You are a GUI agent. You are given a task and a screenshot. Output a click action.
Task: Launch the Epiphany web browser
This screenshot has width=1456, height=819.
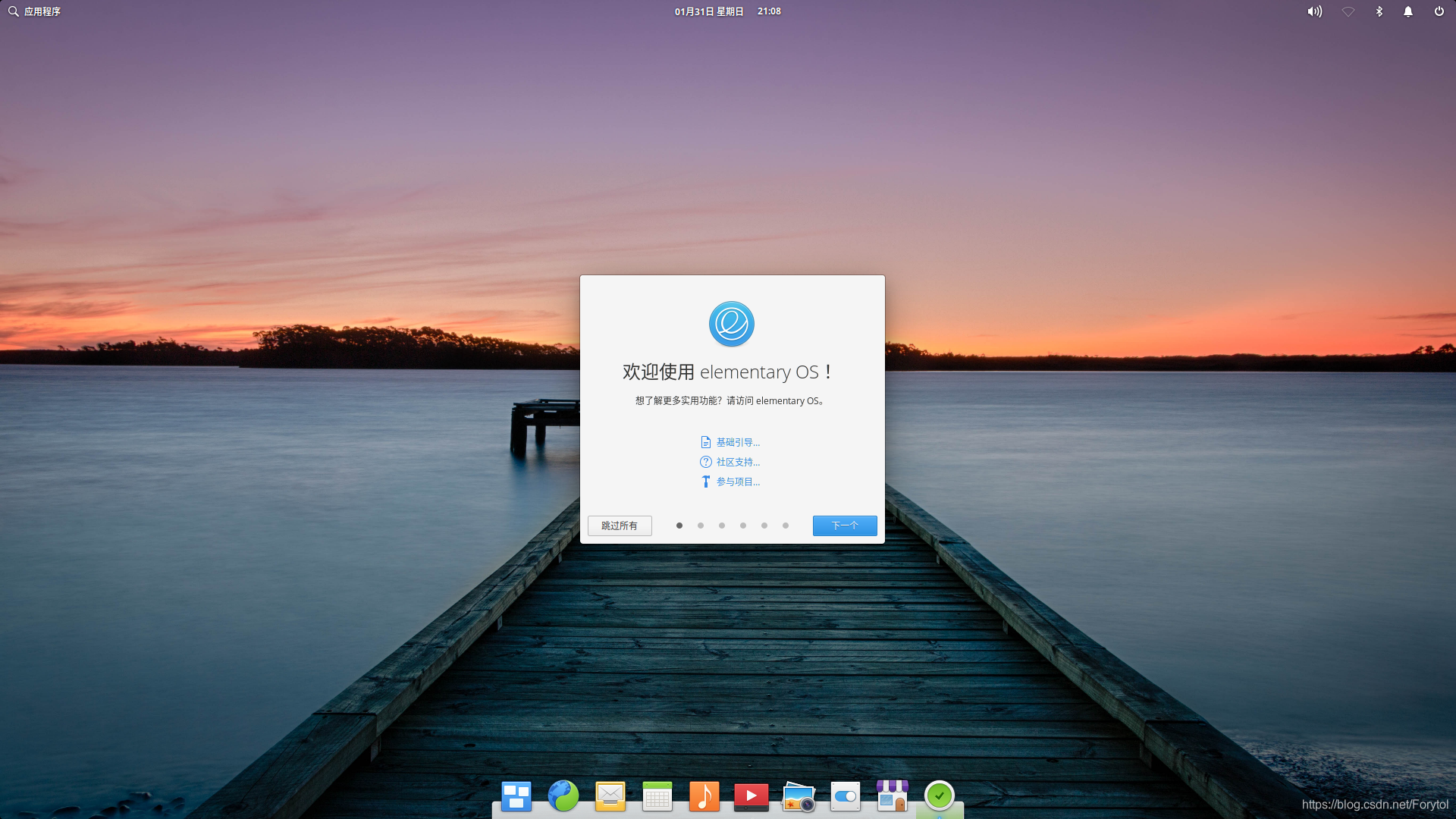pos(563,796)
